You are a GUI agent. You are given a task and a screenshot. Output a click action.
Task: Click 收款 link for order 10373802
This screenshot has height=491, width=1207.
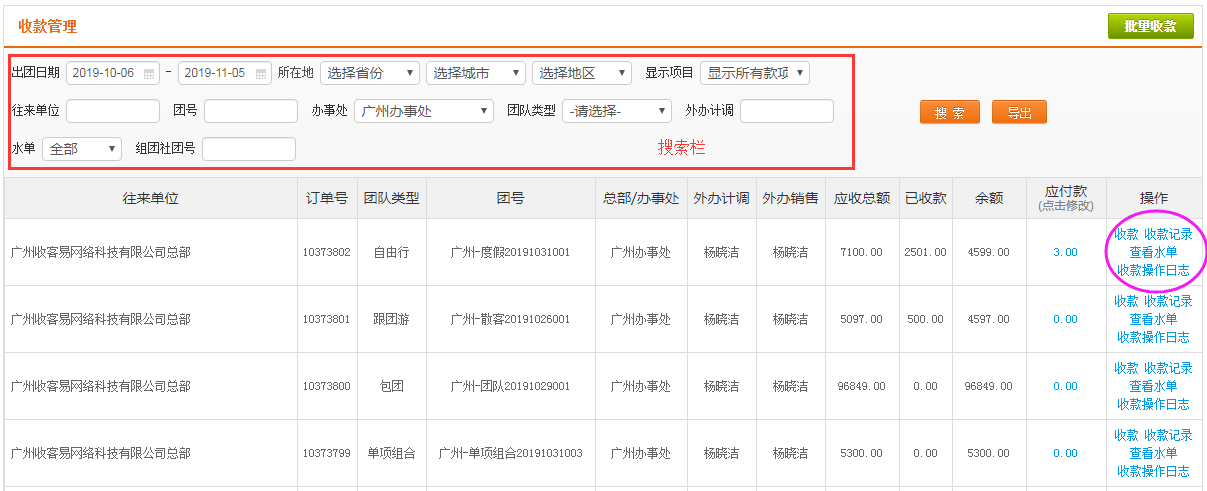pyautogui.click(x=1126, y=234)
